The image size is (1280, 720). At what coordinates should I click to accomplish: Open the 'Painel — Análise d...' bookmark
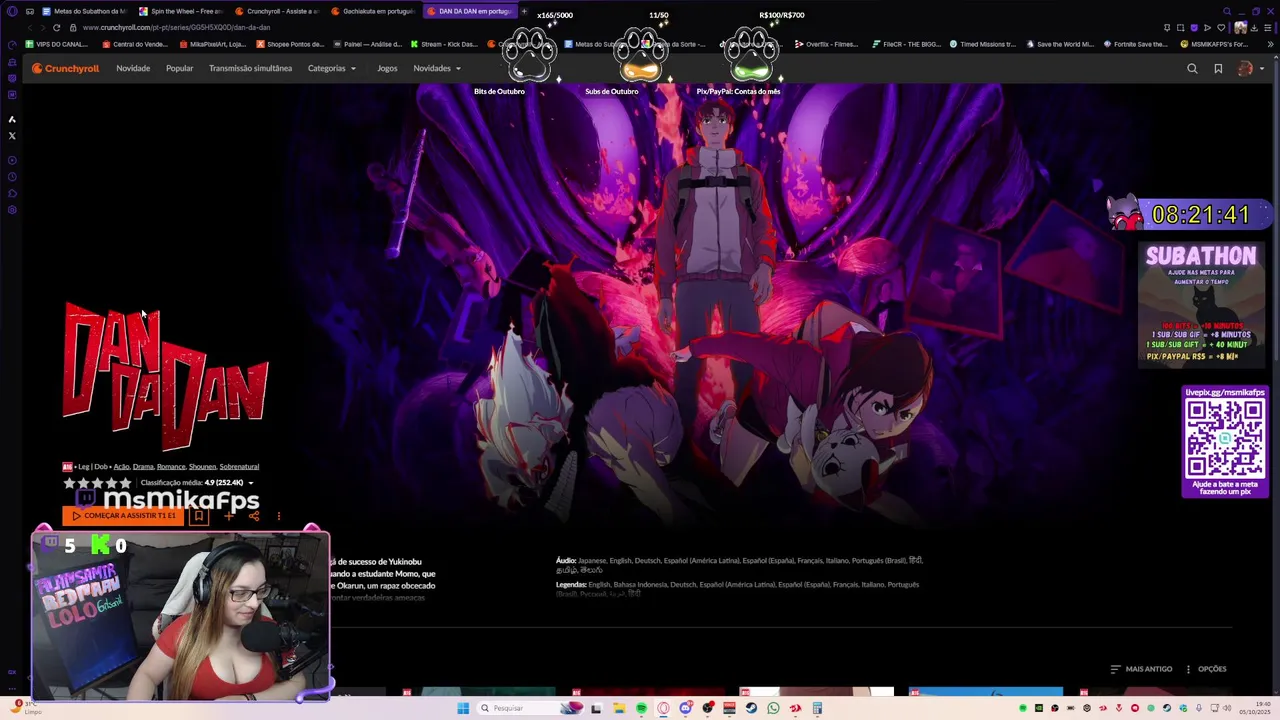367,44
